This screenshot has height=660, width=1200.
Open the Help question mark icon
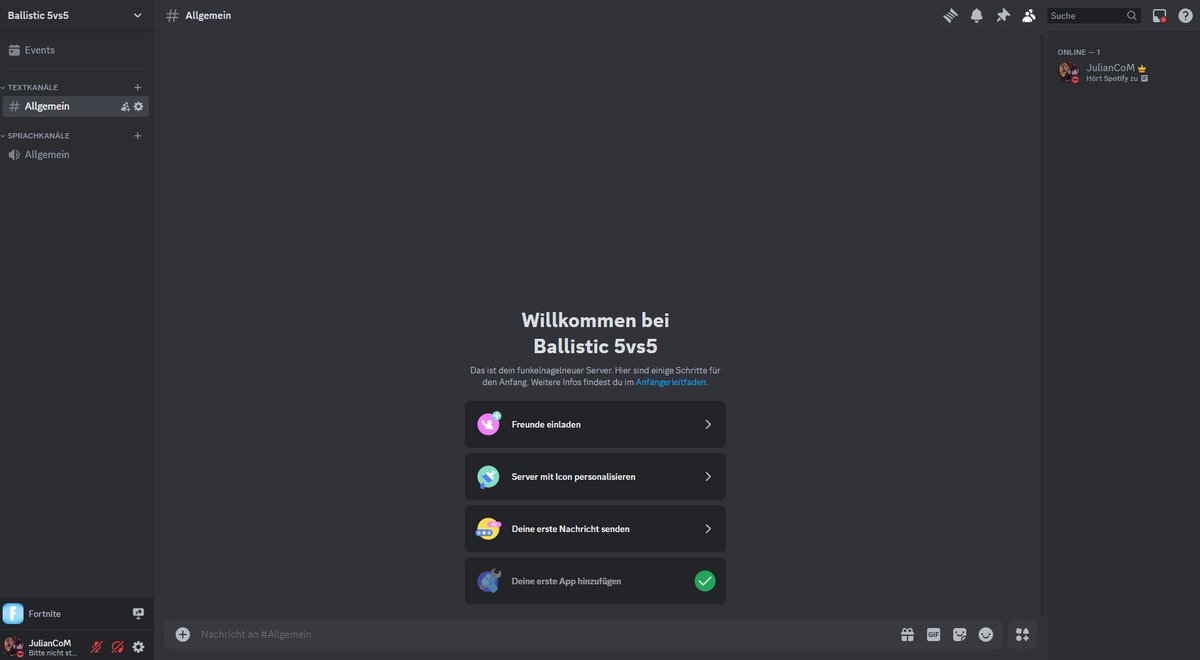tap(1185, 15)
